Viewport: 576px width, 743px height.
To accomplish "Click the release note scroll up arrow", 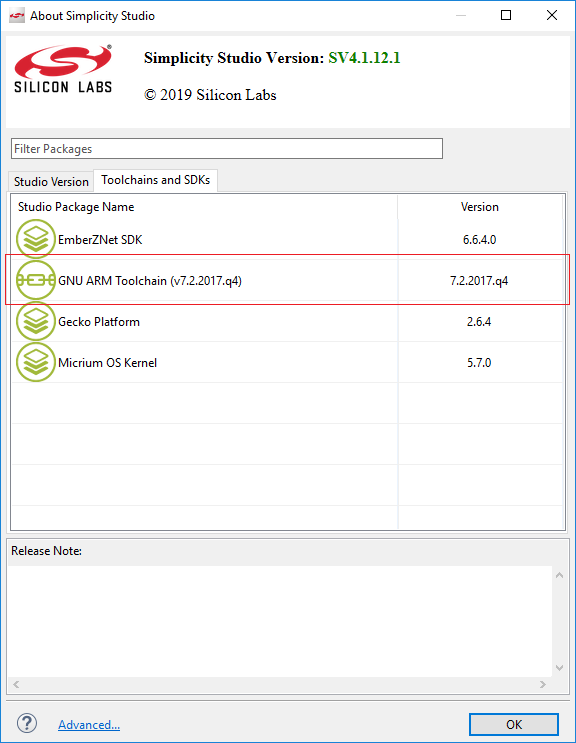I will click(559, 575).
